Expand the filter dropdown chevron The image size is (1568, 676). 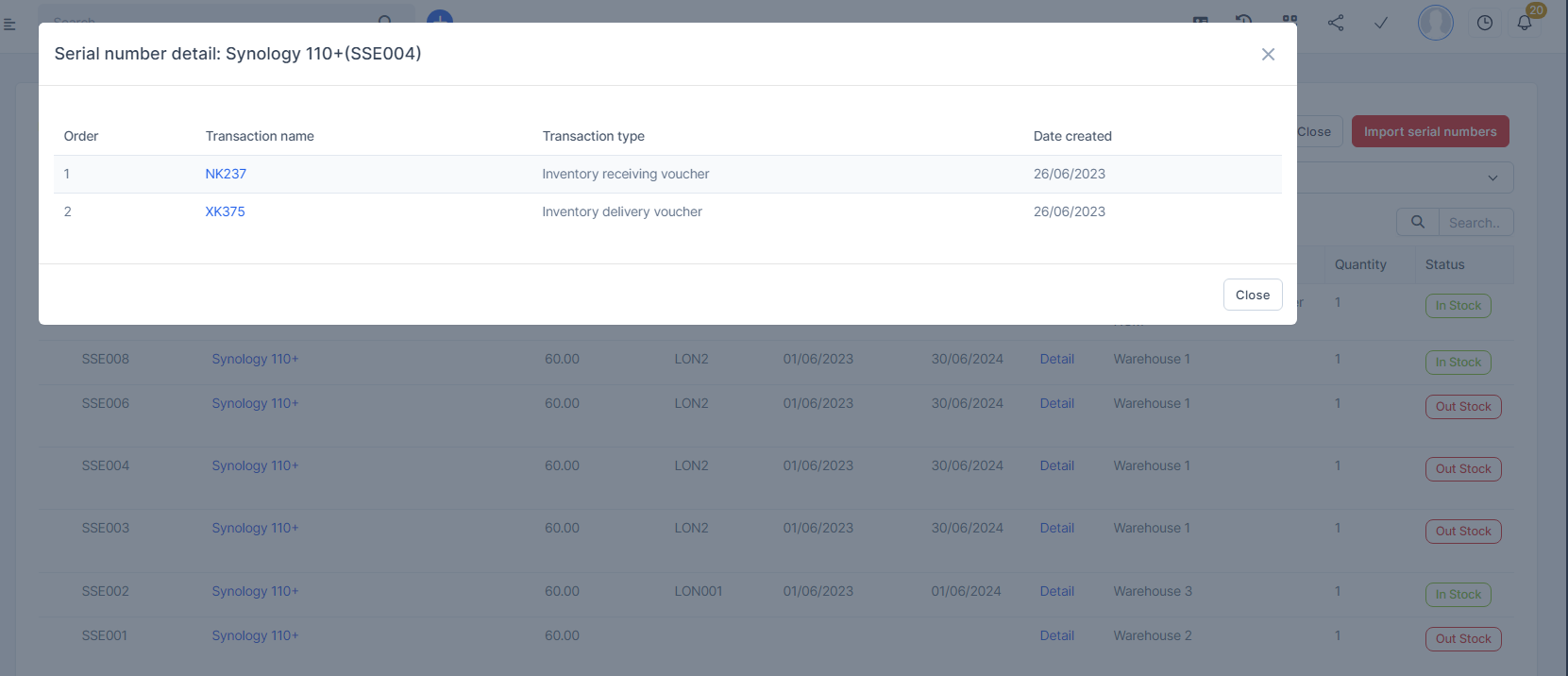pyautogui.click(x=1492, y=177)
